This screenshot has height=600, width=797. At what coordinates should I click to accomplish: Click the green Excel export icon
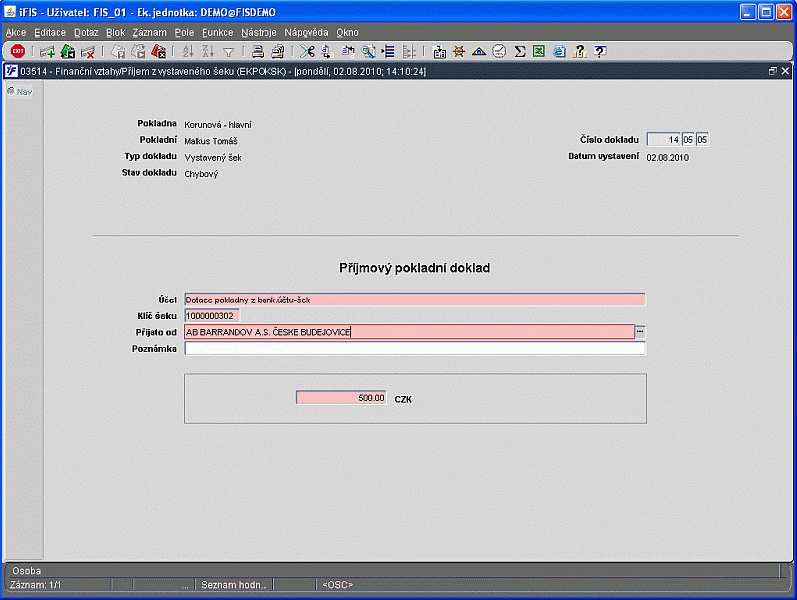[539, 51]
